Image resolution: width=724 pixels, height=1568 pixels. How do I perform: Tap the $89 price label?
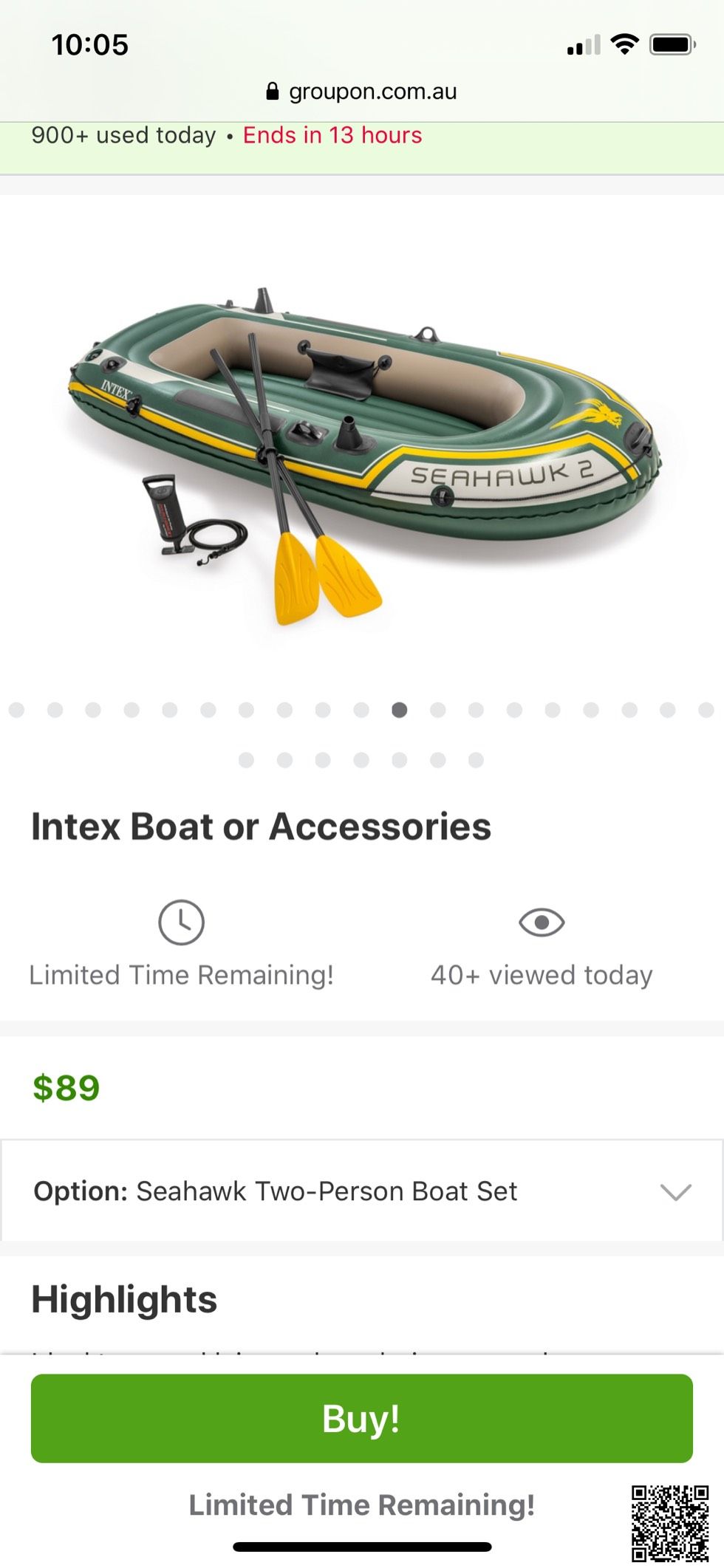tap(66, 1087)
